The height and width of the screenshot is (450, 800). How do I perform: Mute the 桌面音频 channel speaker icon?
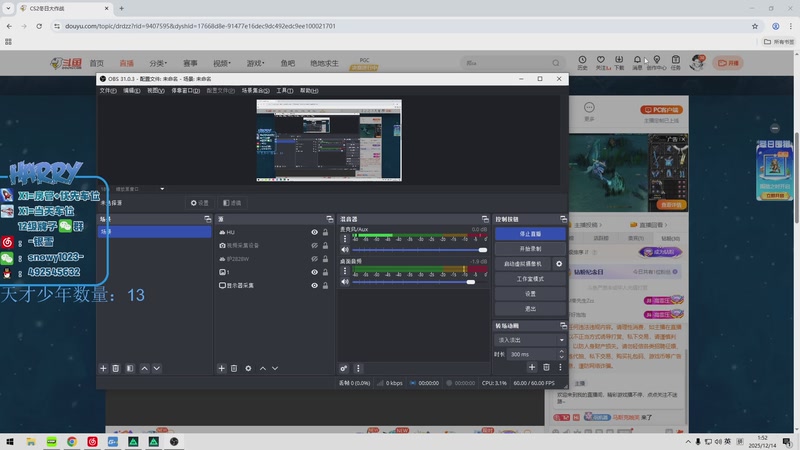345,282
